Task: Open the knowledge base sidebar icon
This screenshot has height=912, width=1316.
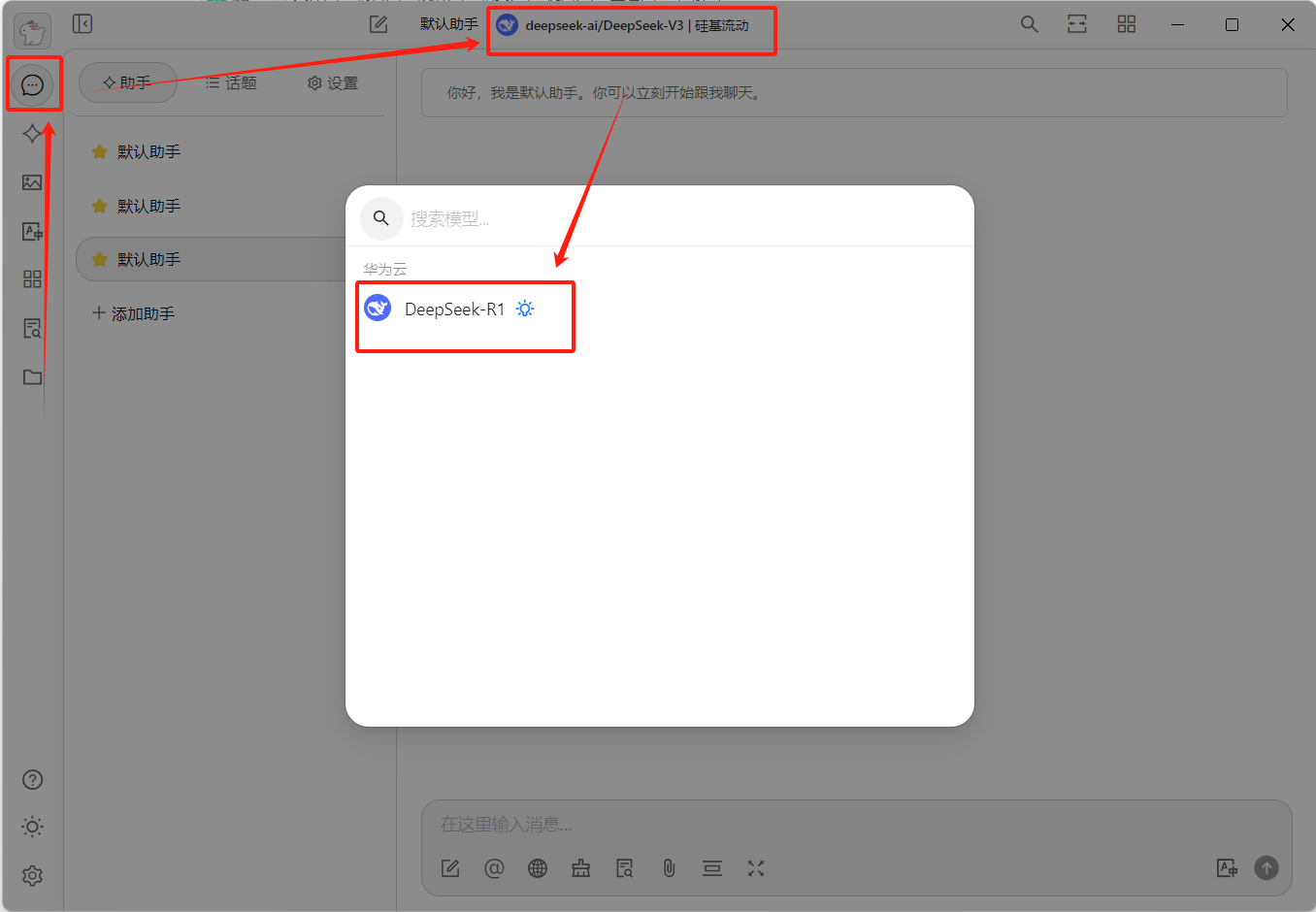Action: pyautogui.click(x=32, y=328)
